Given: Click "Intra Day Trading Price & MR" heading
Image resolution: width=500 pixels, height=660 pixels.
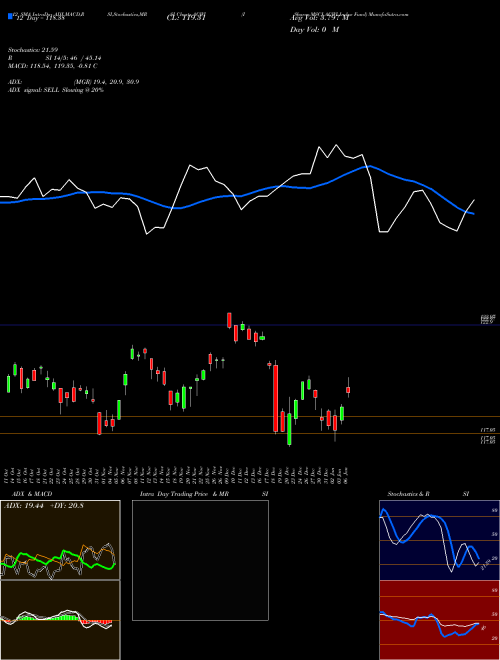Looking at the screenshot, I should [x=184, y=494].
